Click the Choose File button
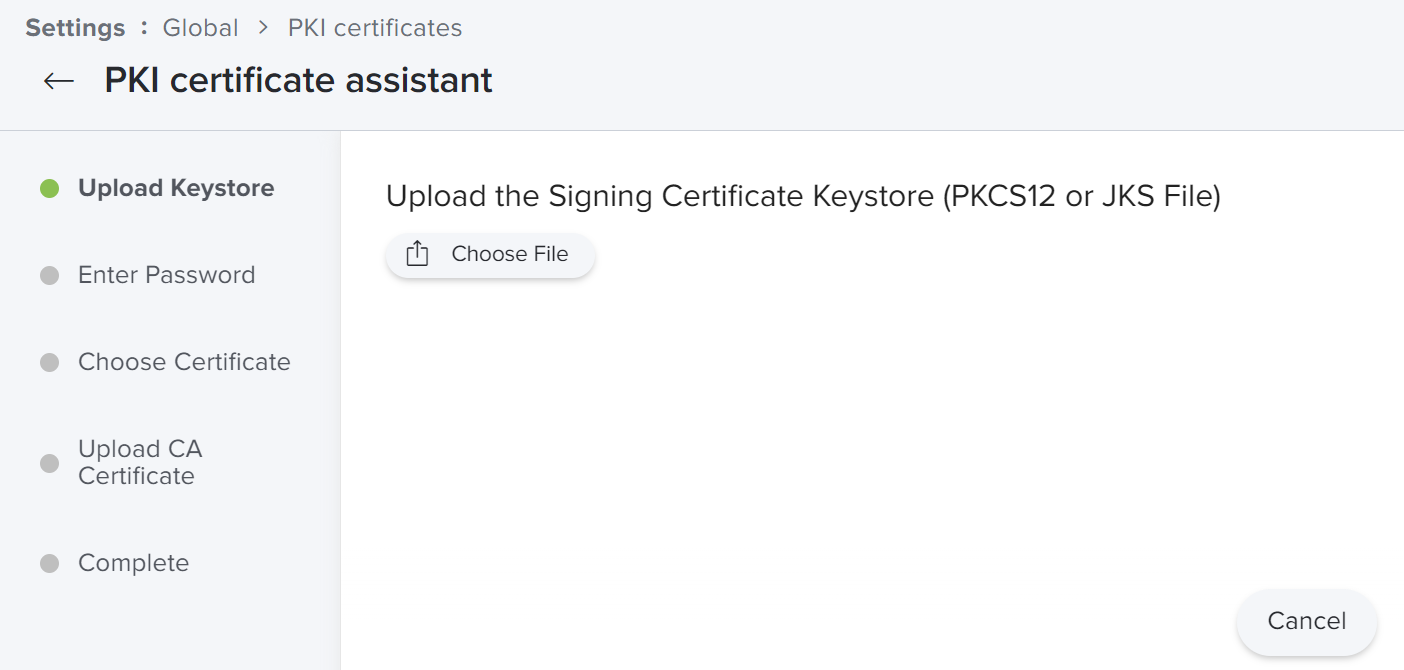The width and height of the screenshot is (1404, 670). [x=490, y=254]
